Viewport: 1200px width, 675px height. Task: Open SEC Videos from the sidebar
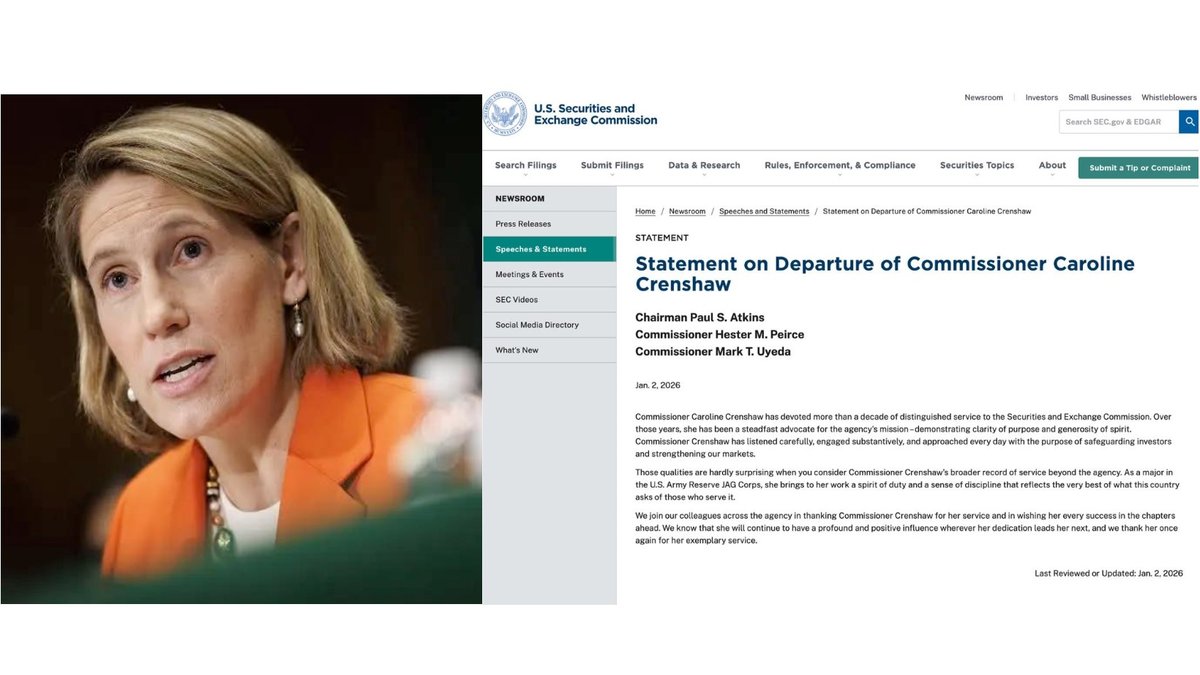tap(516, 300)
